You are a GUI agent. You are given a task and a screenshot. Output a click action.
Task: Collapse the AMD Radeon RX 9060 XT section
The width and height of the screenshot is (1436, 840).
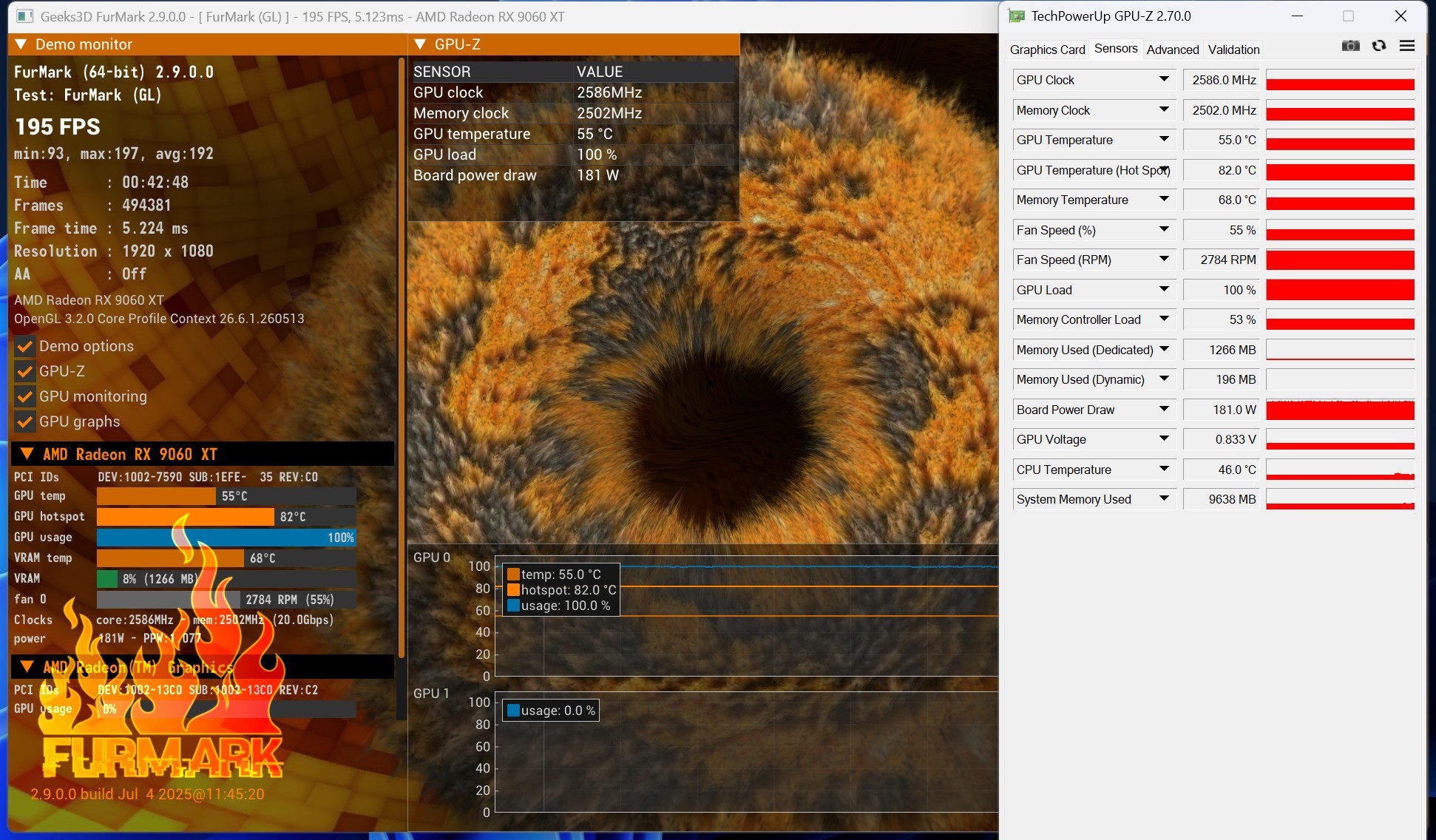click(x=27, y=454)
